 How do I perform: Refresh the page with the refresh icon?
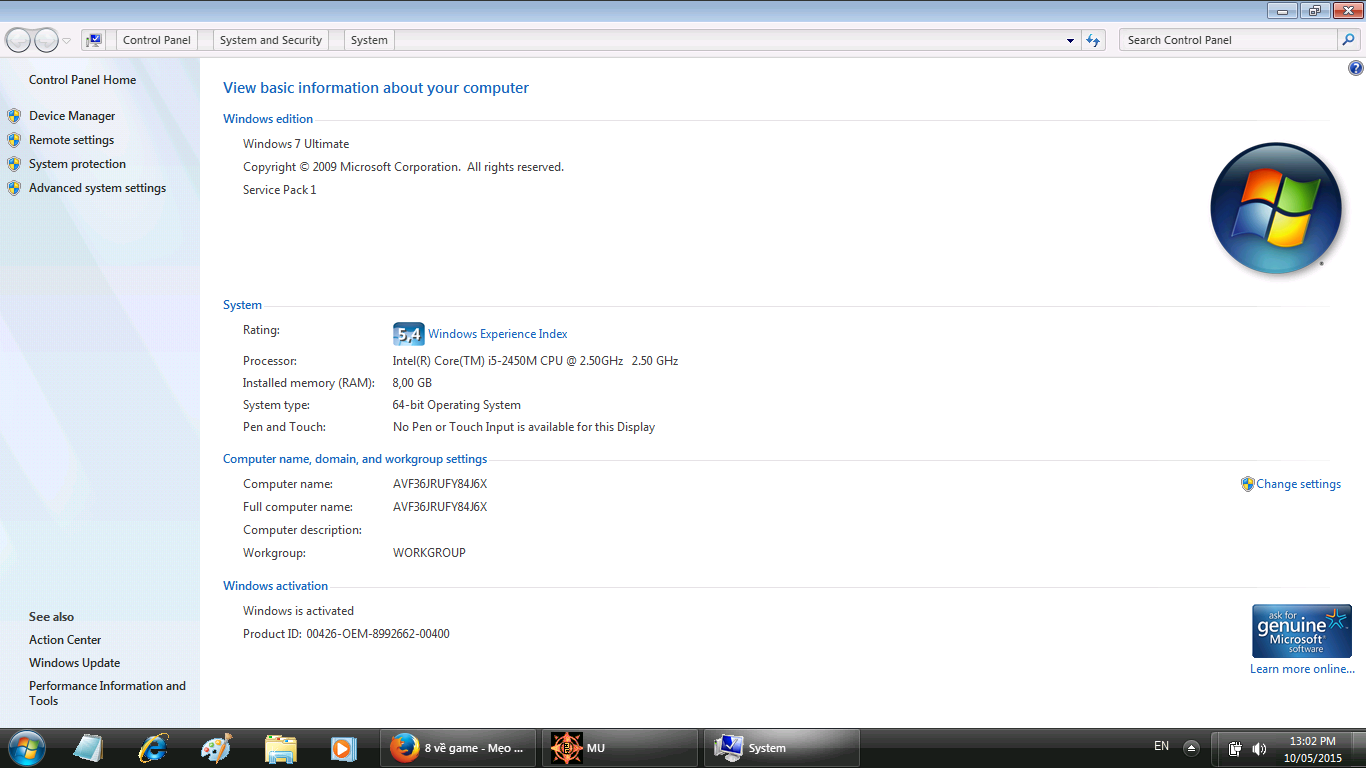pyautogui.click(x=1093, y=40)
